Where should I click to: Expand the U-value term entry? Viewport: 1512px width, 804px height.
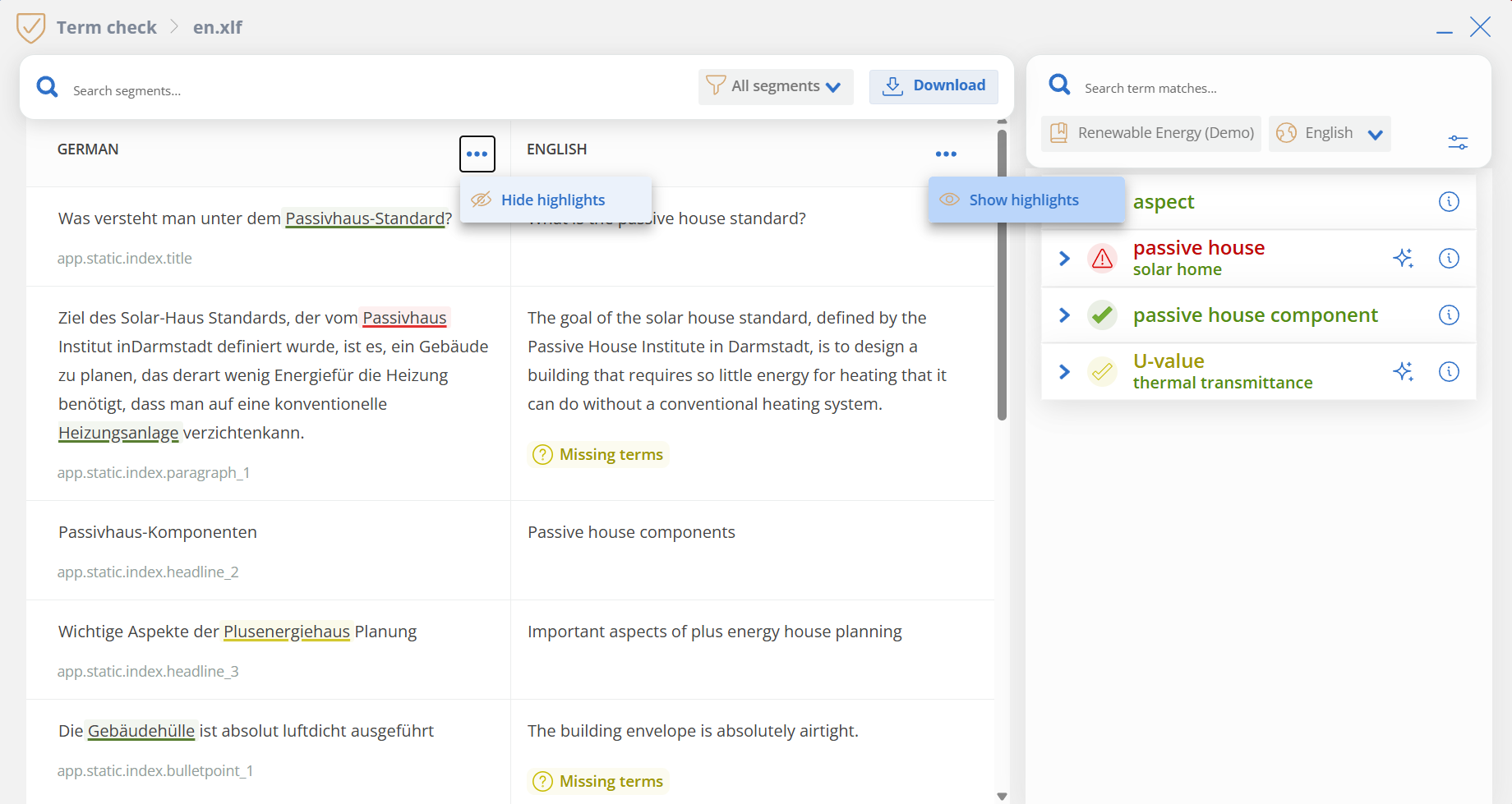click(1064, 371)
